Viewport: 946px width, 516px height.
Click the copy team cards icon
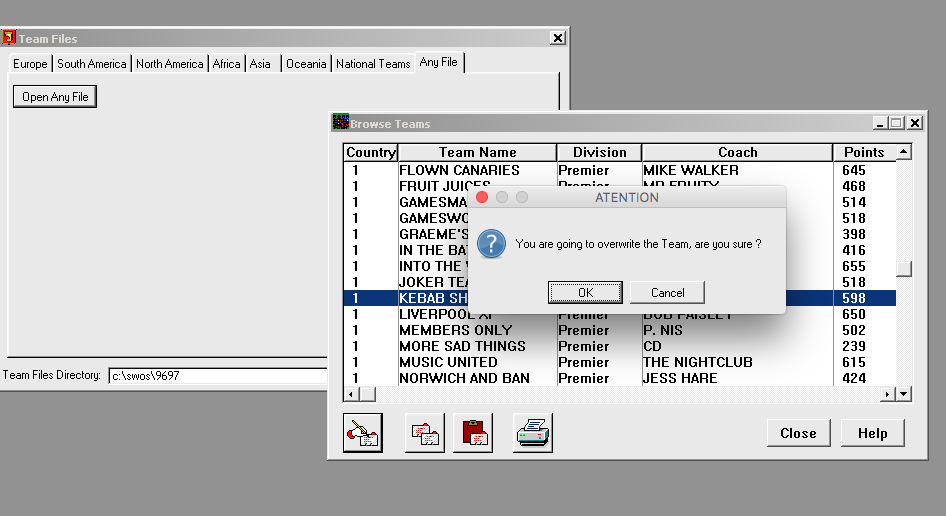coord(424,433)
